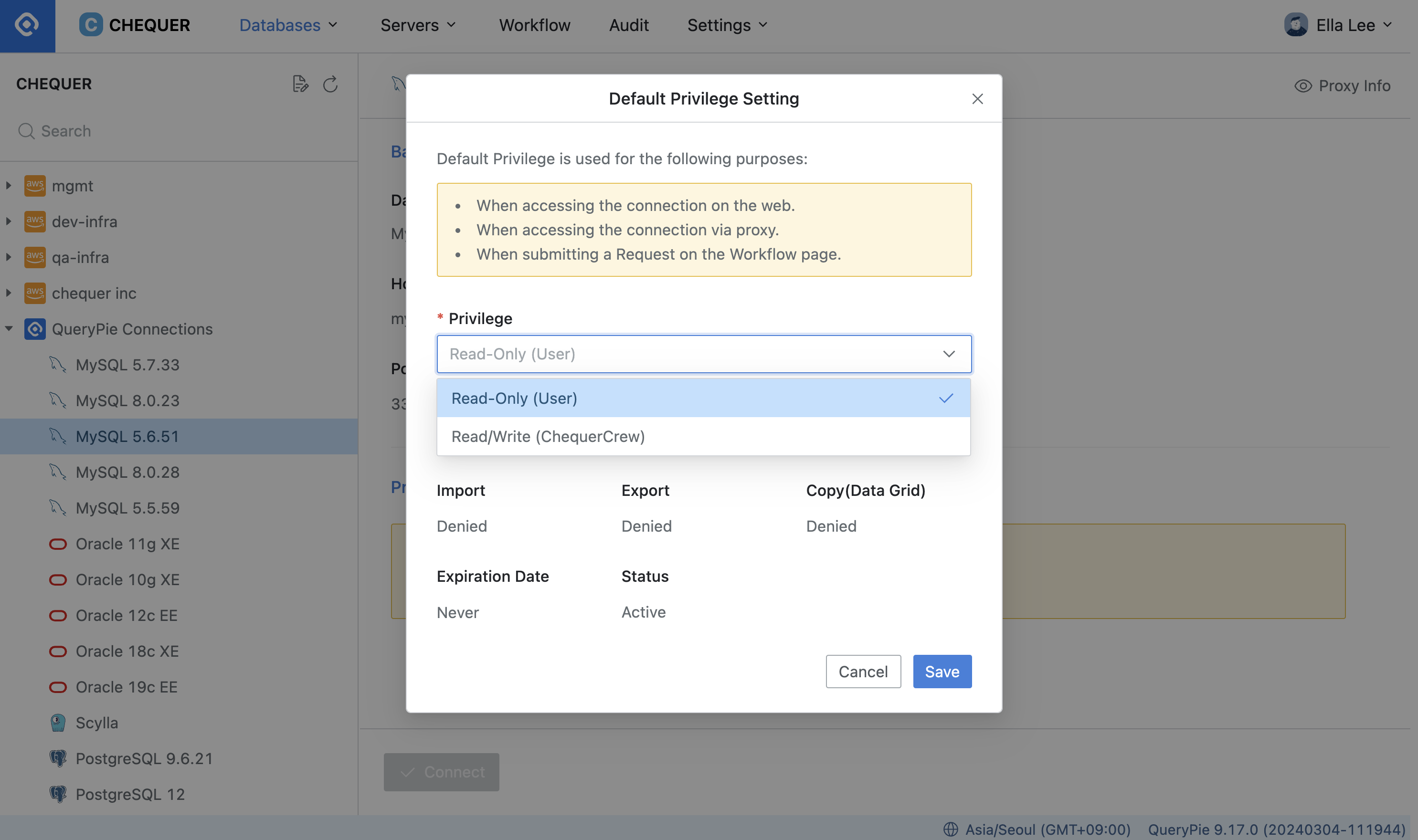Screen dimensions: 1418x840
Task: Click the AWS icon for qa-infra
Action: (35, 258)
